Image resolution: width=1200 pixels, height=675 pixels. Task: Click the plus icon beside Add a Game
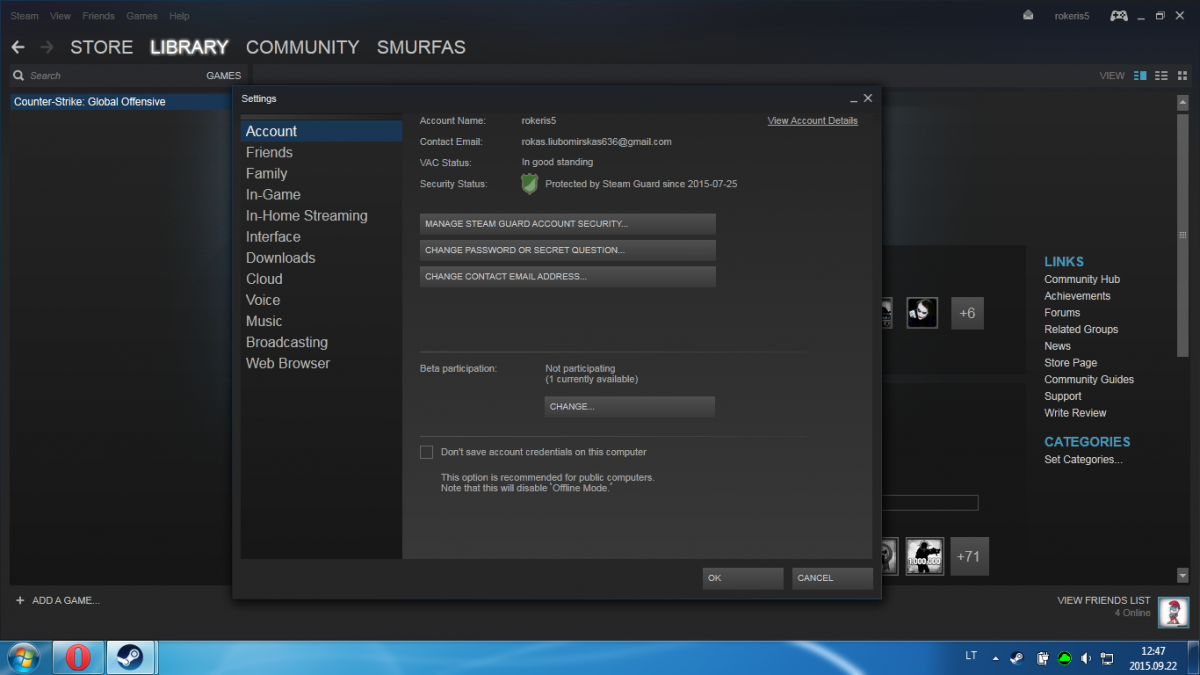tap(20, 600)
